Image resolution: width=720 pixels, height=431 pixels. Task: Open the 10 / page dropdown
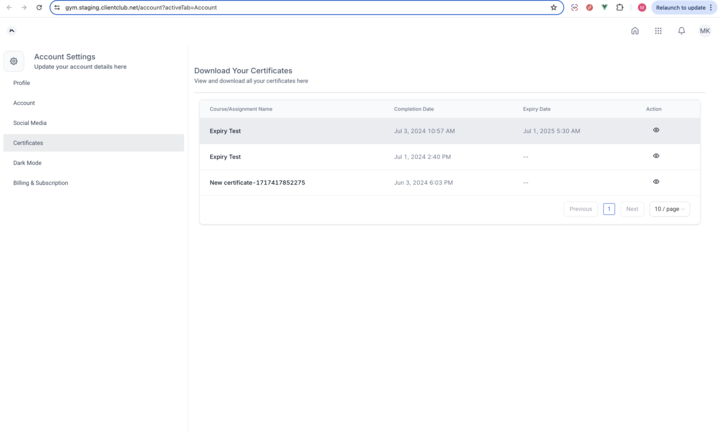669,209
